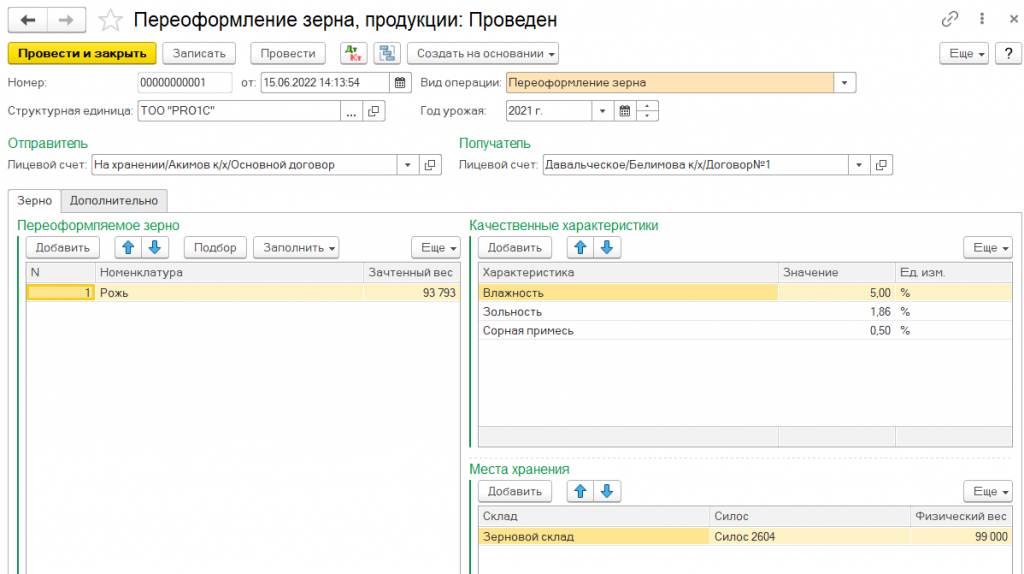1024x574 pixels.
Task: Click the Подбор button
Action: click(215, 247)
